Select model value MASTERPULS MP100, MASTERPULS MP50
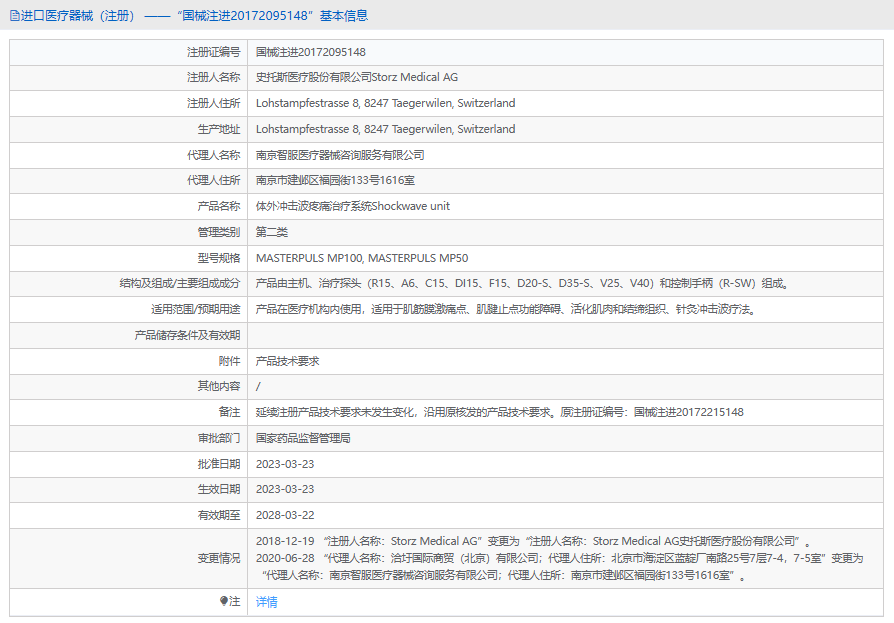The width and height of the screenshot is (894, 623). coord(362,258)
